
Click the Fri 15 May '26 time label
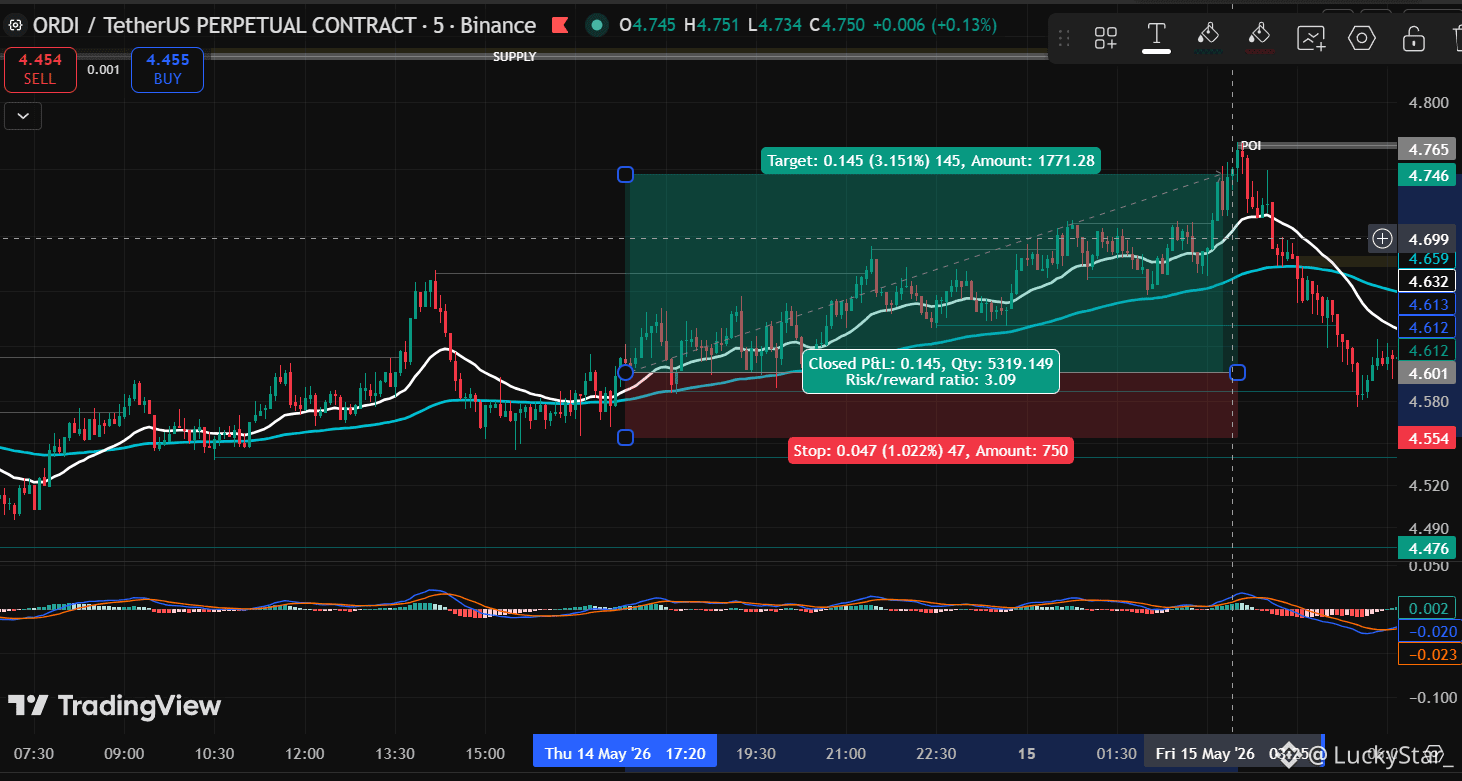click(x=1233, y=753)
